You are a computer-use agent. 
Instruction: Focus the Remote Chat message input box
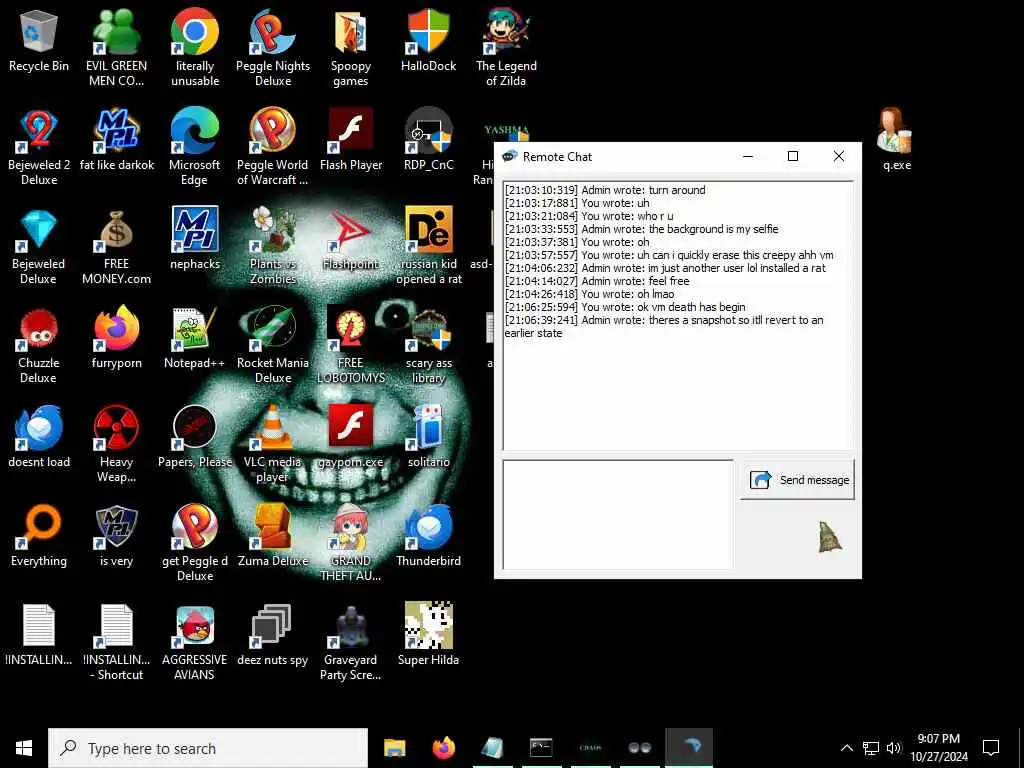pos(618,515)
